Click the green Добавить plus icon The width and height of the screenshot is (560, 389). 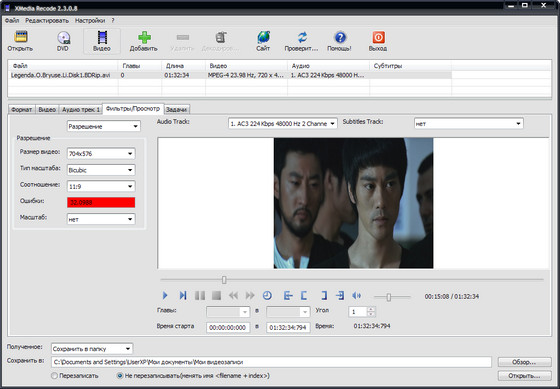pos(144,37)
